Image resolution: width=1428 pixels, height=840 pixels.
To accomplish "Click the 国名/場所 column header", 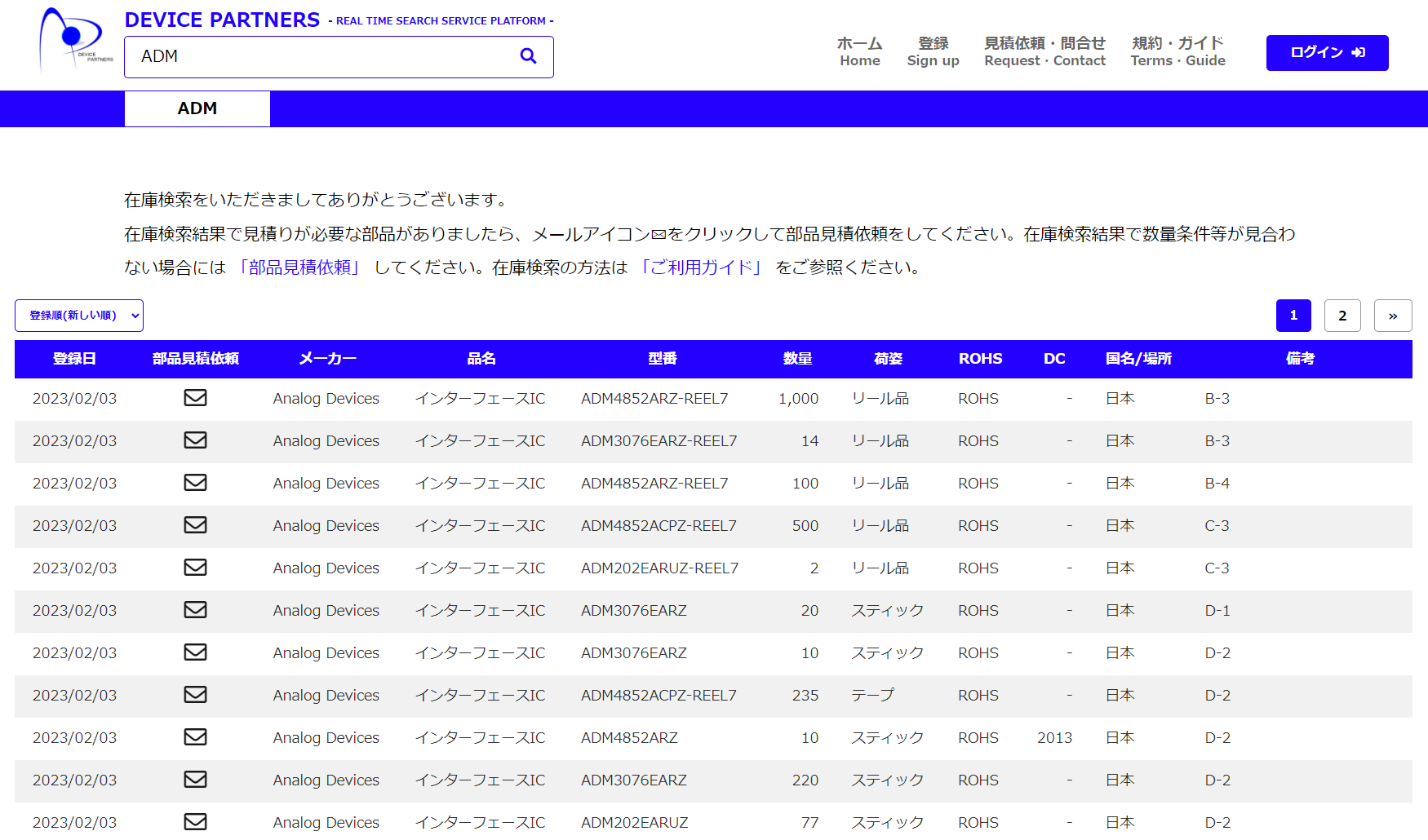I will tap(1138, 359).
